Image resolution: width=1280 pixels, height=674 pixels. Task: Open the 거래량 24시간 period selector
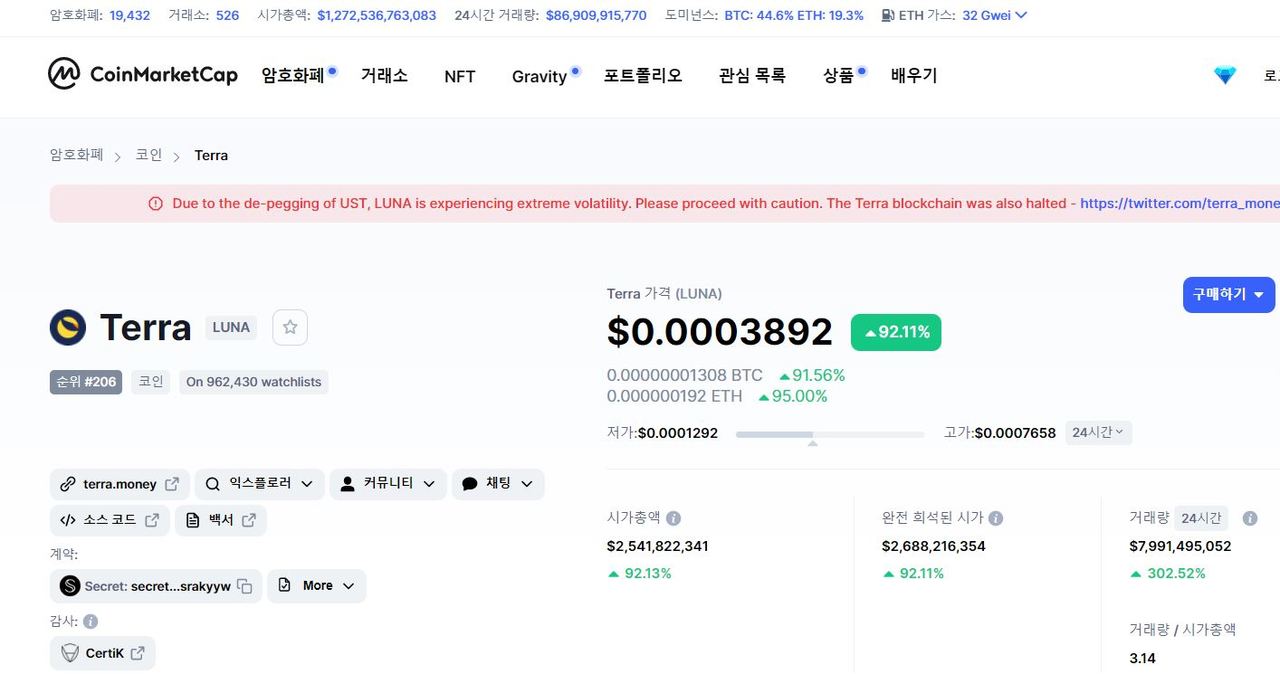point(1201,518)
